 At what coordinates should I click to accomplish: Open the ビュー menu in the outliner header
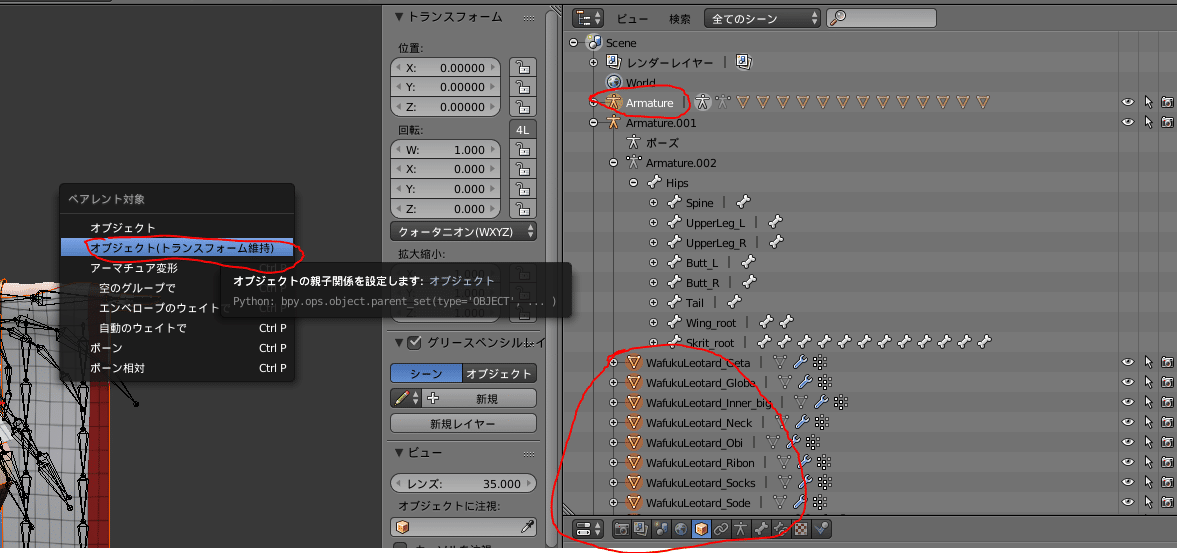632,19
